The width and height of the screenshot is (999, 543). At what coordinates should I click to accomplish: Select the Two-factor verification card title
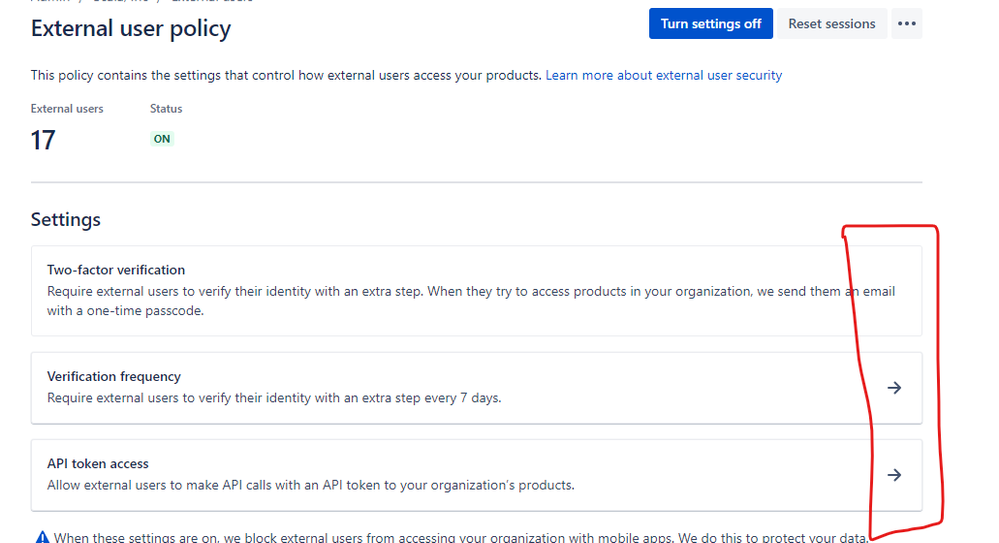point(116,270)
